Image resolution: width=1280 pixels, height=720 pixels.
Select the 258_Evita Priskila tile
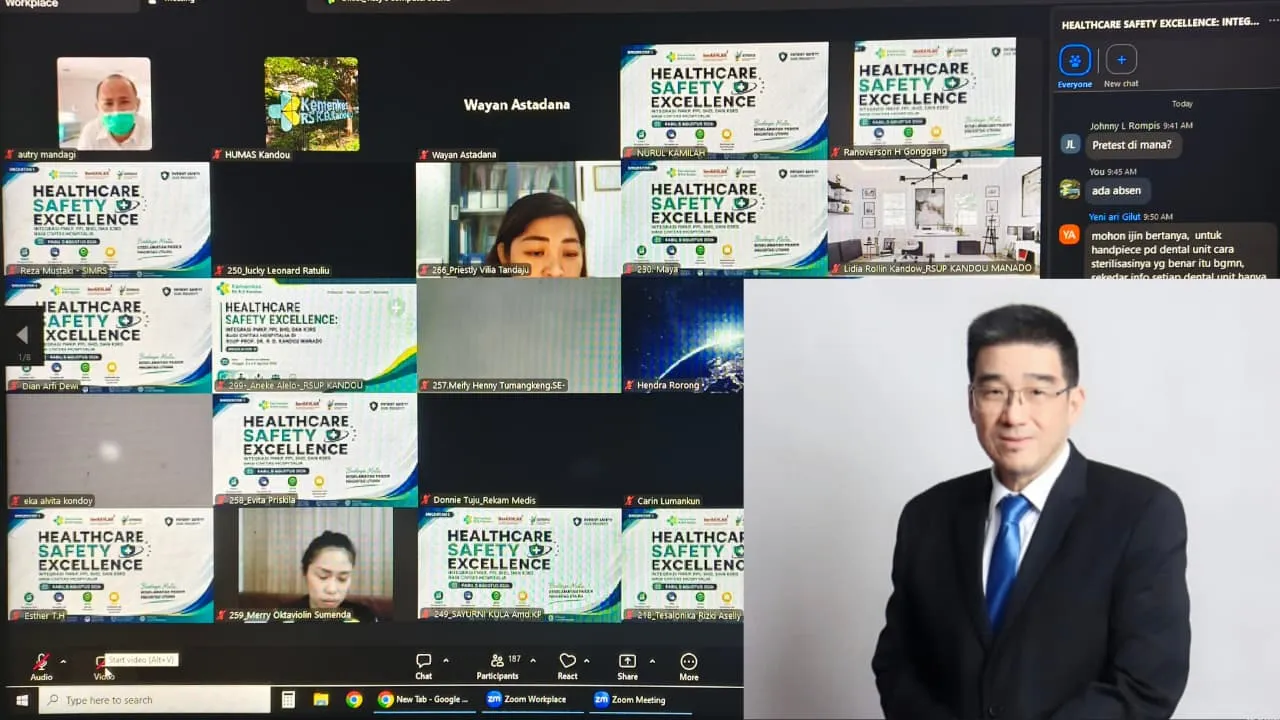tap(314, 451)
